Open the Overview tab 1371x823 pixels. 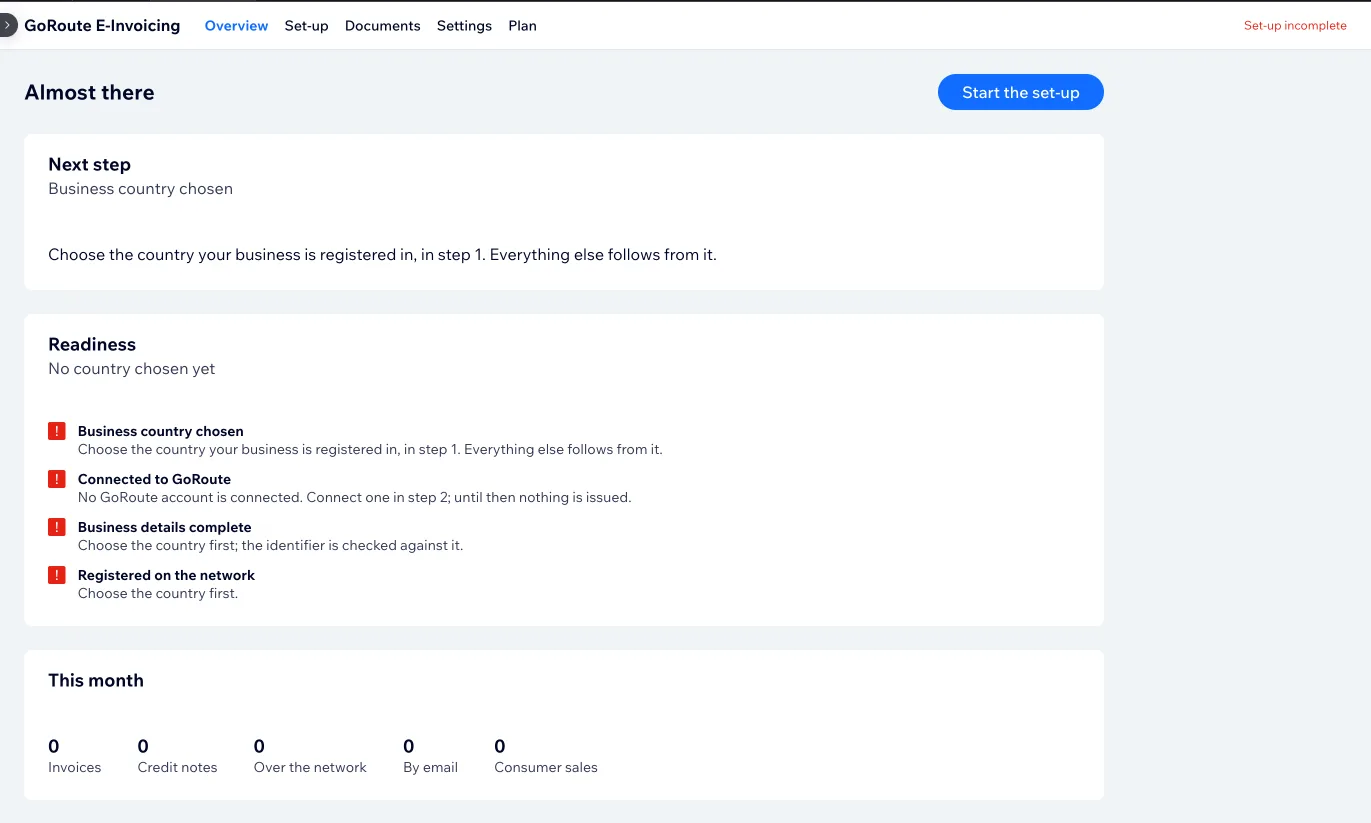point(236,26)
